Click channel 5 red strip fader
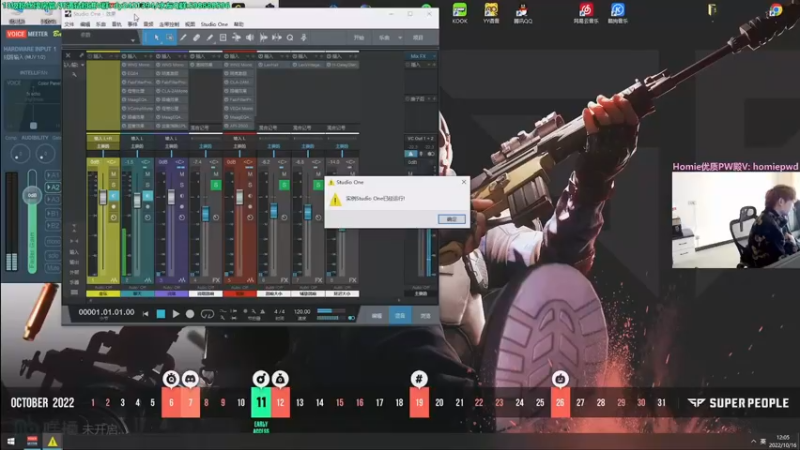 pyautogui.click(x=239, y=196)
